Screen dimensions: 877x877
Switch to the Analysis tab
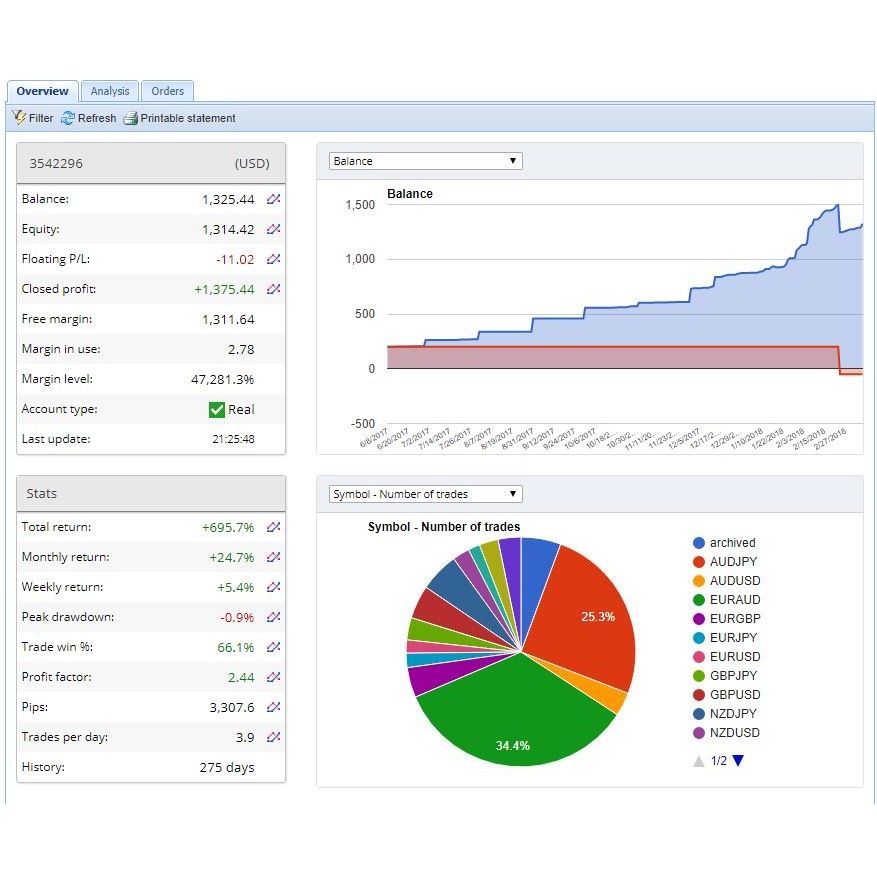[110, 91]
